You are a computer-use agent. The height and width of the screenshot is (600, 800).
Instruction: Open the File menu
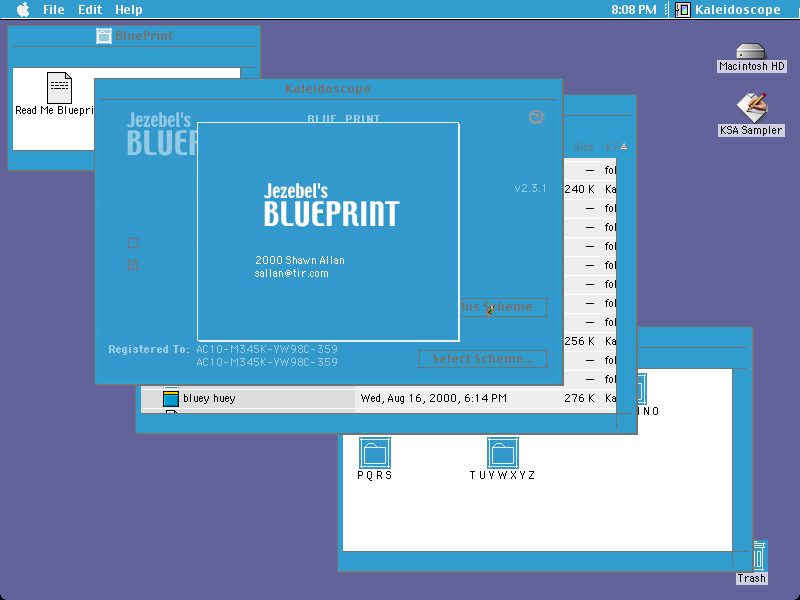tap(54, 9)
